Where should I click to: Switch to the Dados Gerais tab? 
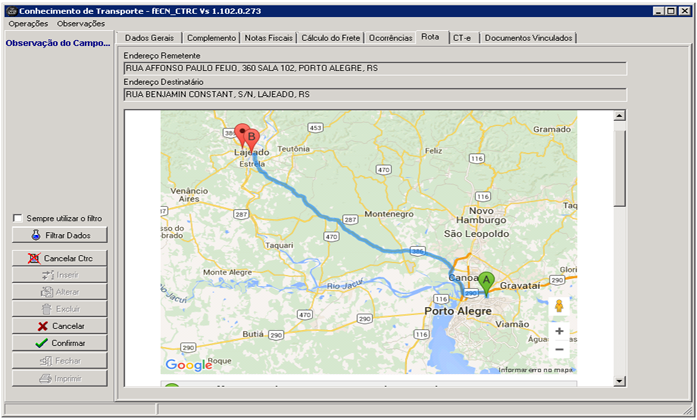point(149,38)
